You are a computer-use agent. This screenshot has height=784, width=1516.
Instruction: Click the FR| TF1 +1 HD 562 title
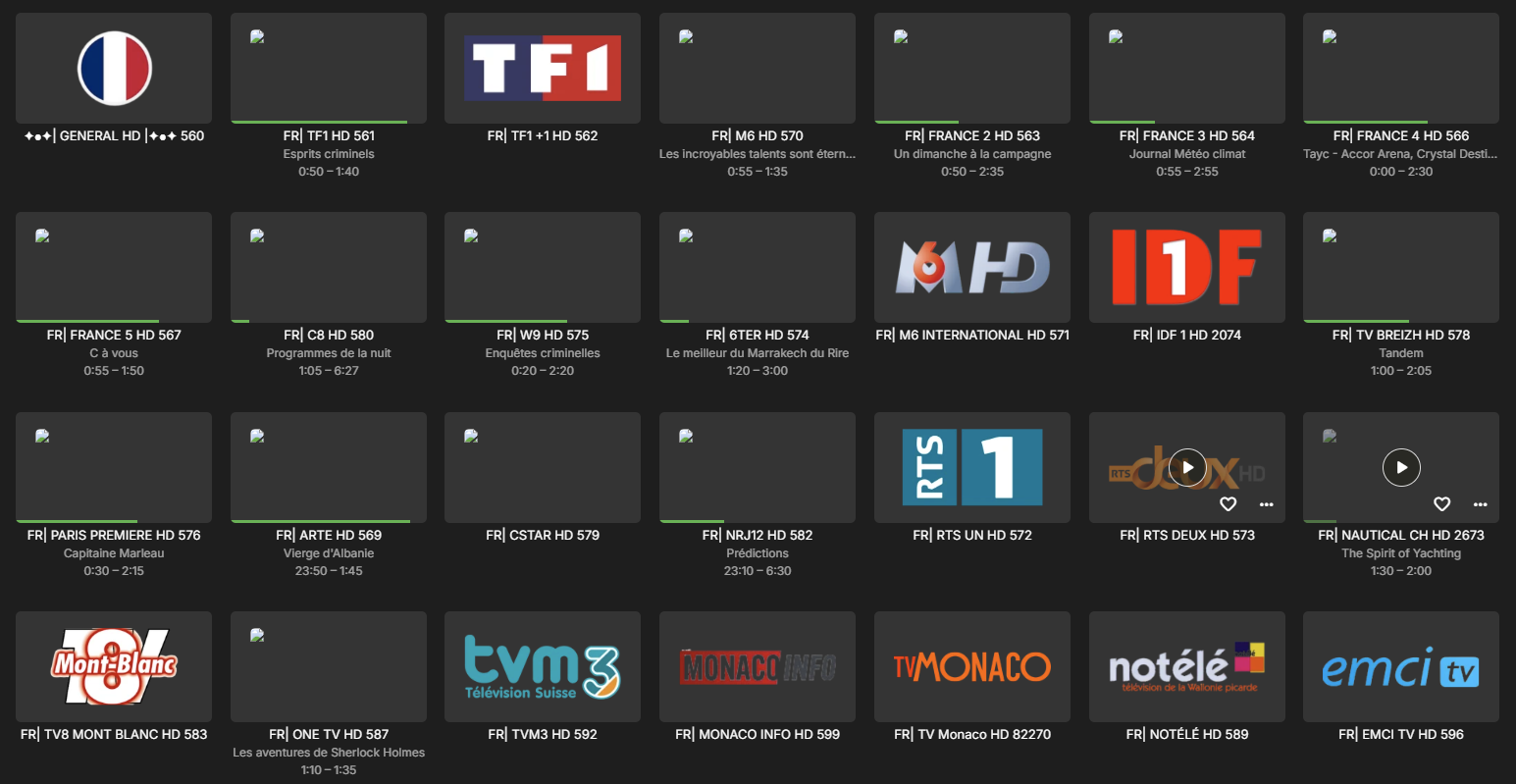(543, 135)
